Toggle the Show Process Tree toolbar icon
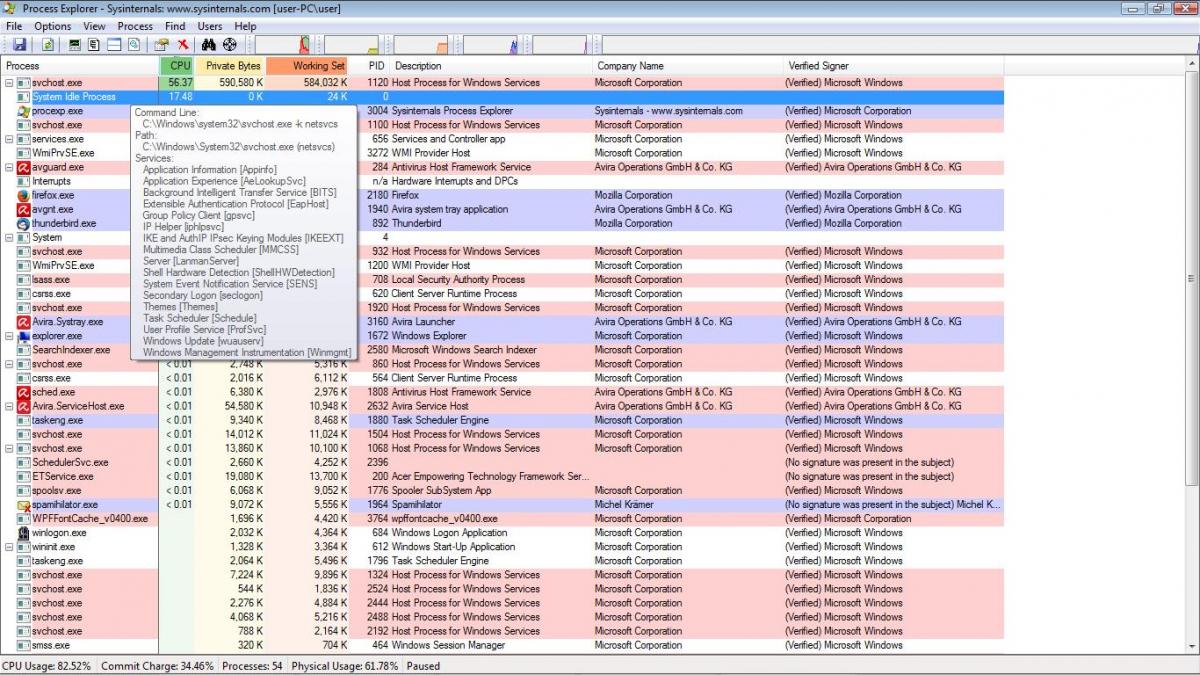Image resolution: width=1200 pixels, height=675 pixels. [x=94, y=45]
